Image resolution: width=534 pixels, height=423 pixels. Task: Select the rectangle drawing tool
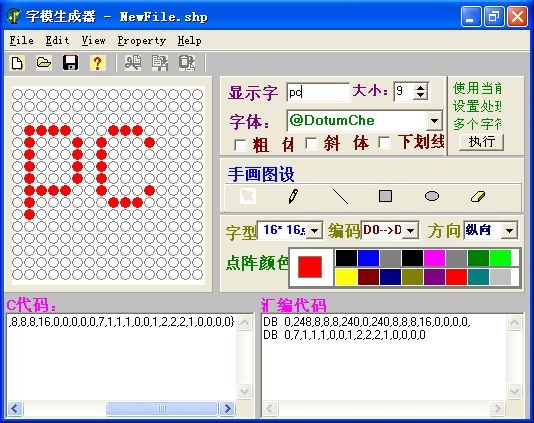pos(385,196)
